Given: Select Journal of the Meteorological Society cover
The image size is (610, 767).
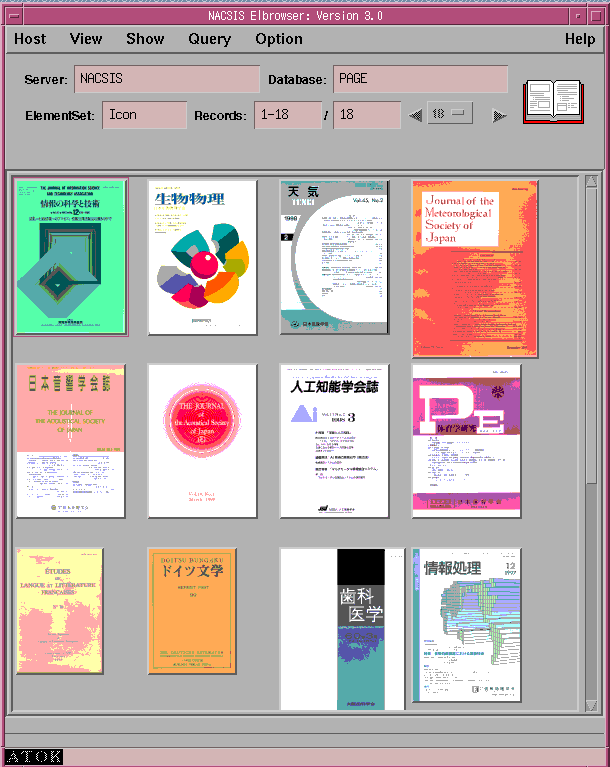Looking at the screenshot, I should click(x=475, y=269).
